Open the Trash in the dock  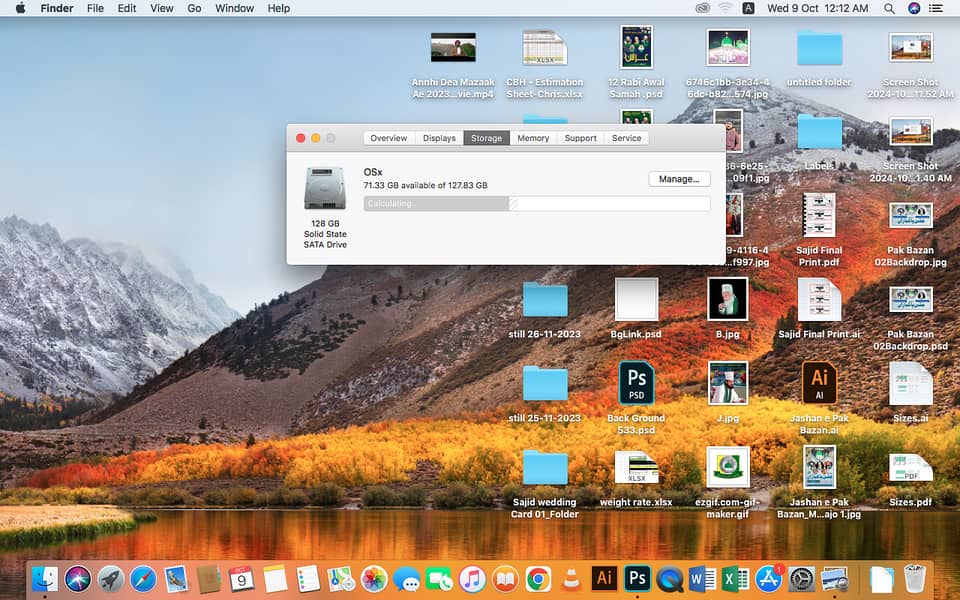click(914, 578)
